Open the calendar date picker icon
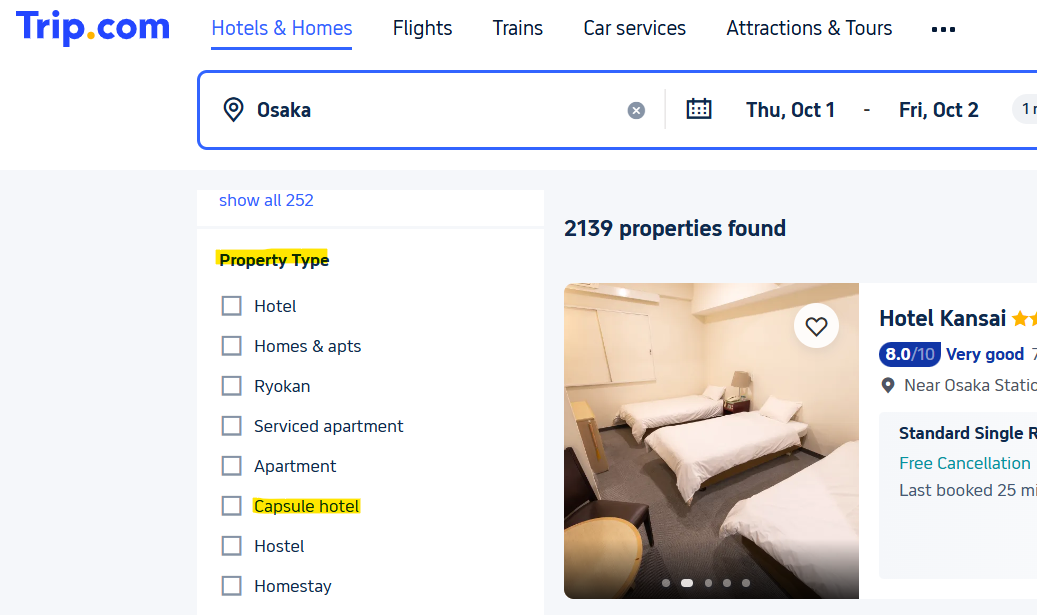 click(699, 109)
